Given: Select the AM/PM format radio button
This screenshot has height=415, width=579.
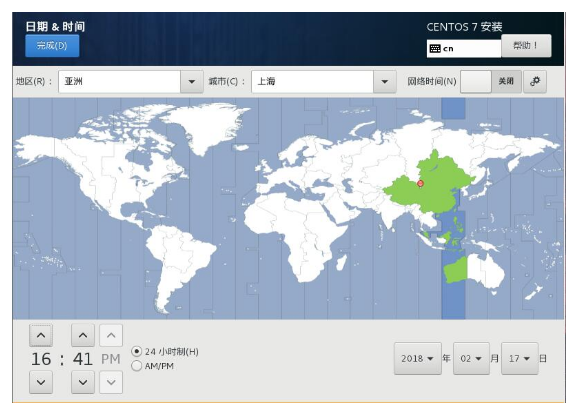Looking at the screenshot, I should (136, 366).
